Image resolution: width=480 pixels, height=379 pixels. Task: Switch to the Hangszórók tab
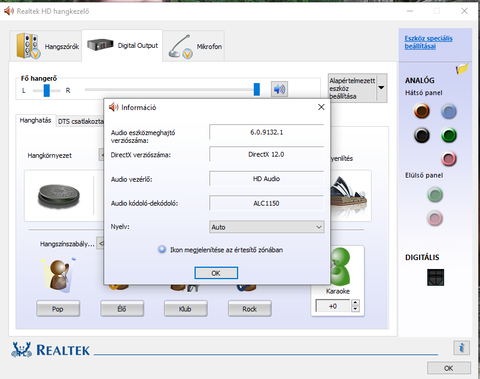coord(46,46)
